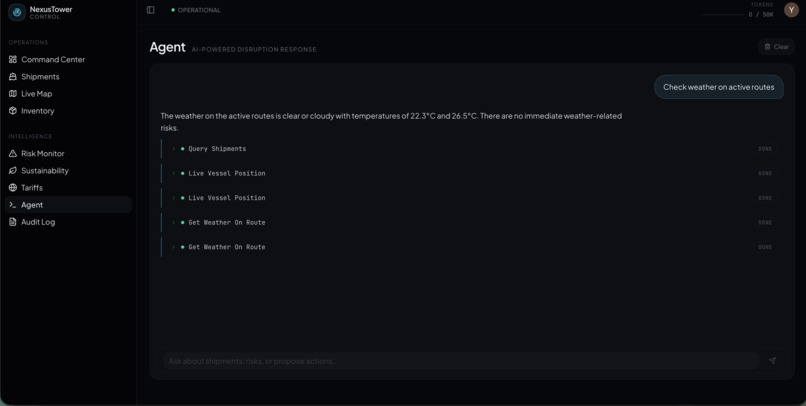806x406 pixels.
Task: Focus the ask about shipments input field
Action: [461, 361]
